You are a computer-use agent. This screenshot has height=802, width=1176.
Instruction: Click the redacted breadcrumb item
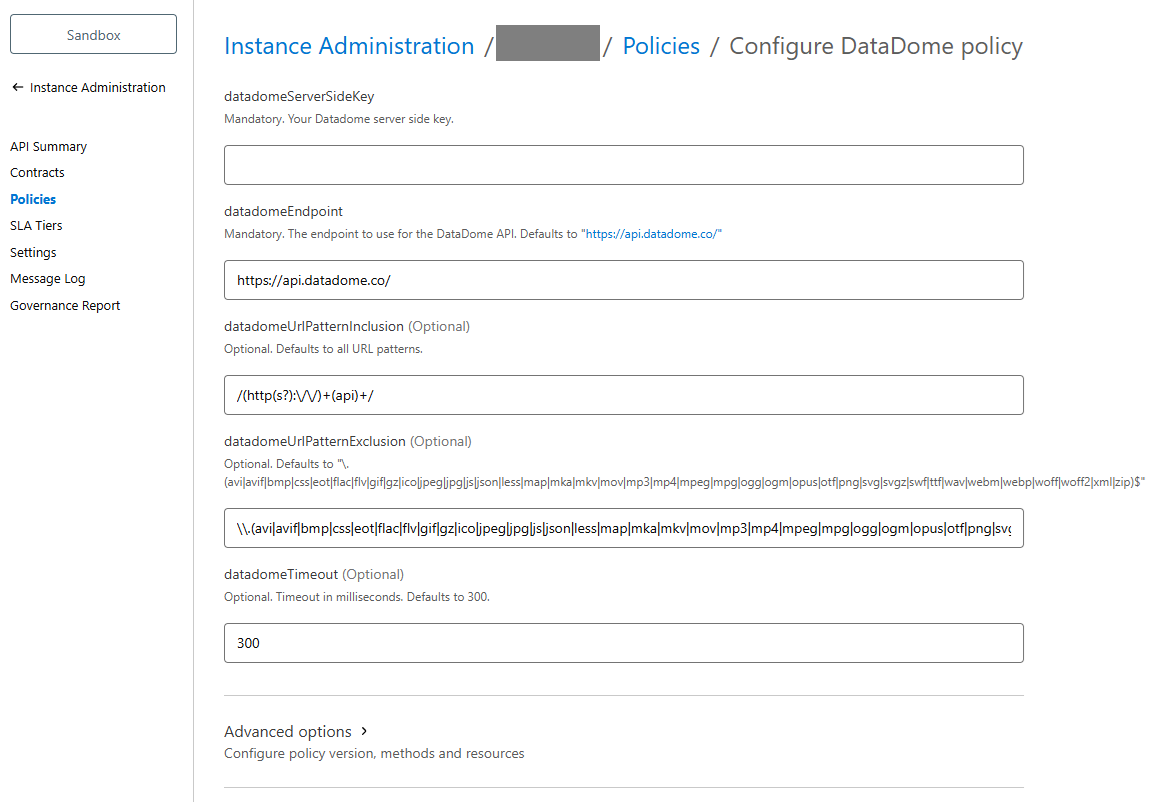pos(548,43)
